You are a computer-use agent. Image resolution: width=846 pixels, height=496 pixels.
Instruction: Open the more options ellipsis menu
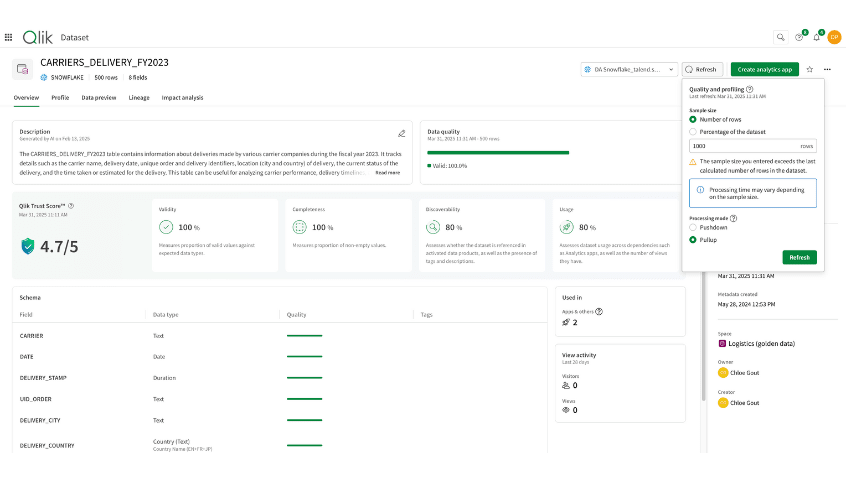pyautogui.click(x=827, y=69)
